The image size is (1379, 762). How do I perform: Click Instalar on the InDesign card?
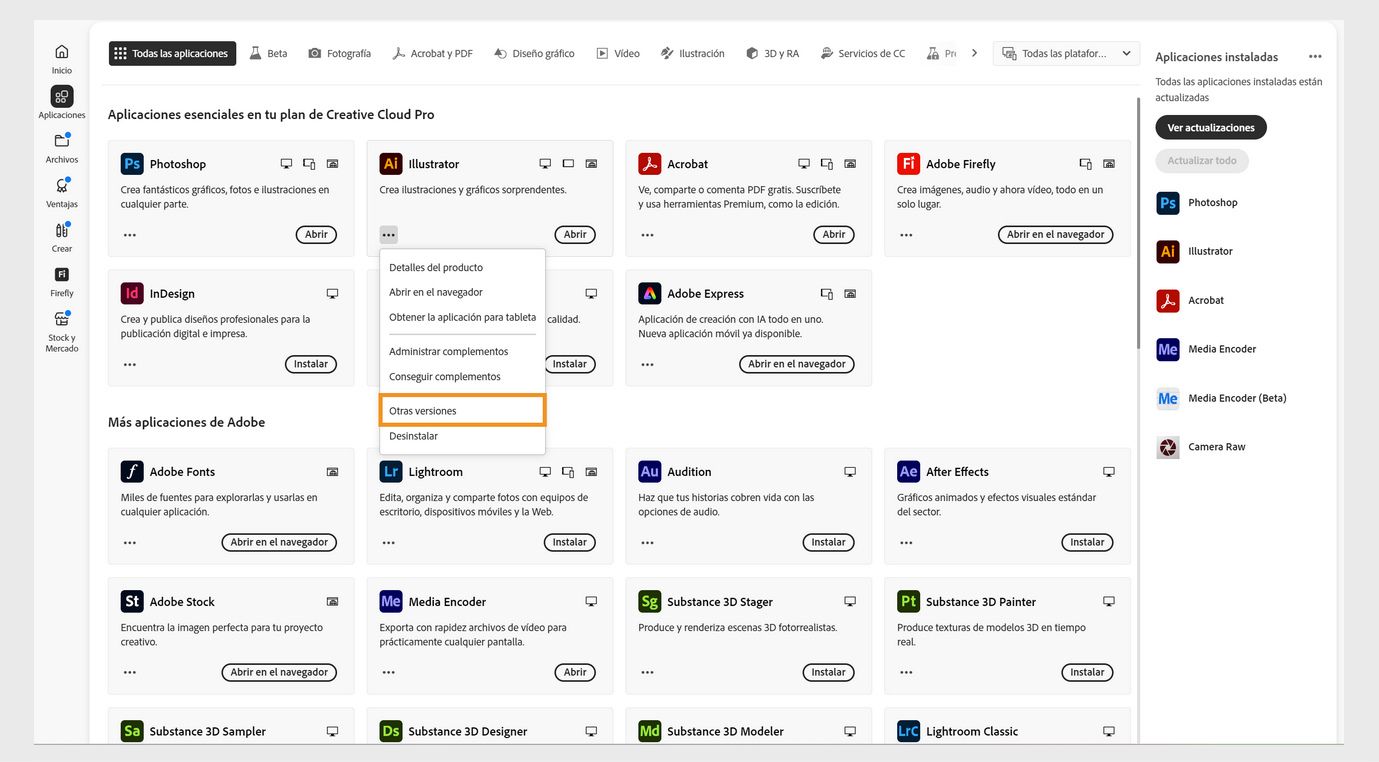[x=311, y=365]
